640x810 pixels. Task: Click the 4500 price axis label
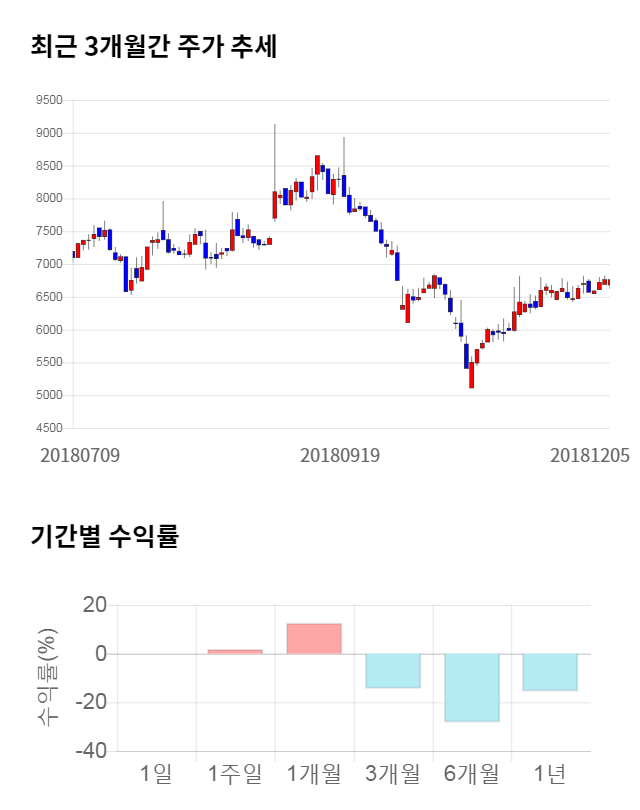[48, 429]
